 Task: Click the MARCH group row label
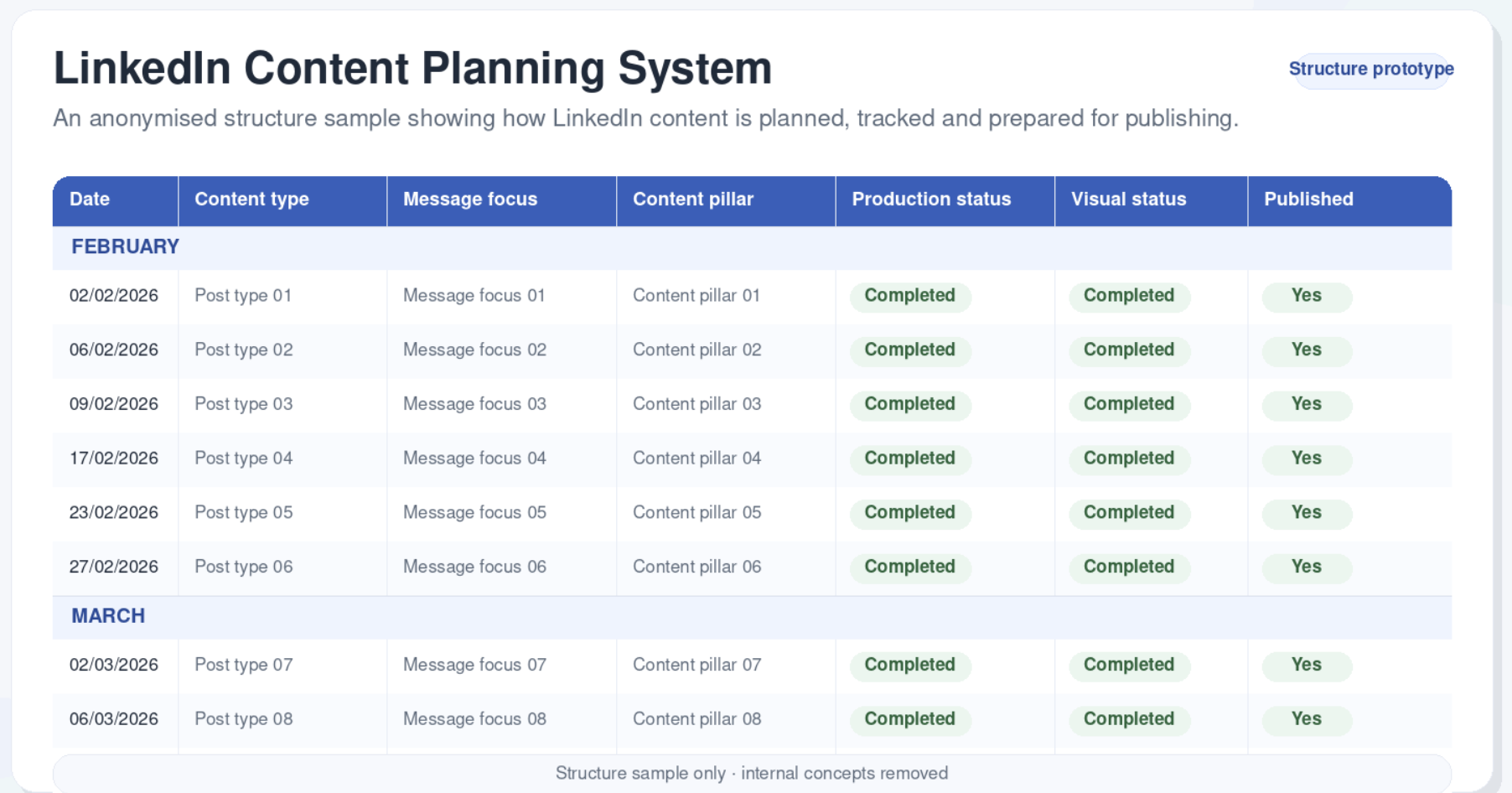point(108,616)
